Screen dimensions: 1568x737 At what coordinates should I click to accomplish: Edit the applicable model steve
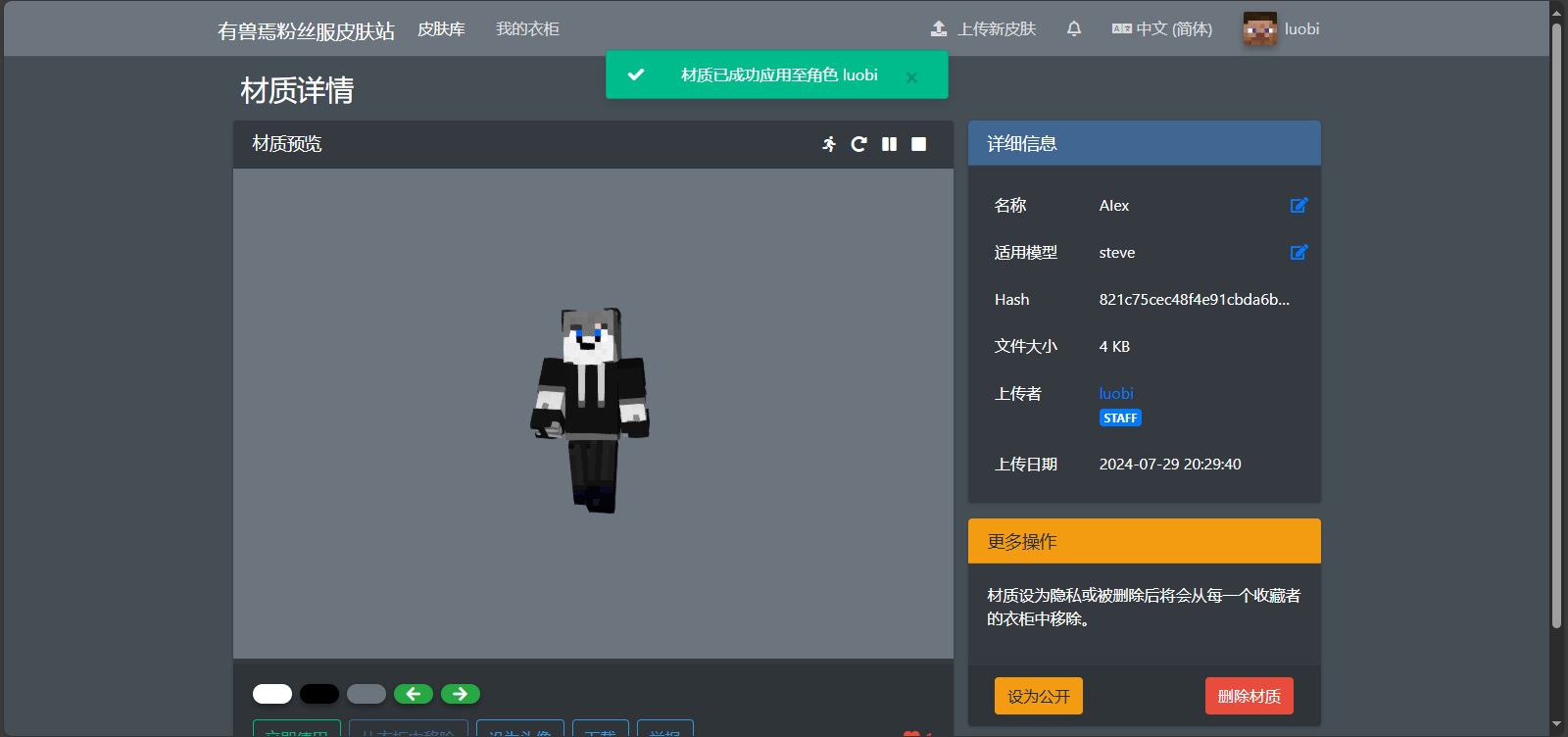tap(1298, 252)
